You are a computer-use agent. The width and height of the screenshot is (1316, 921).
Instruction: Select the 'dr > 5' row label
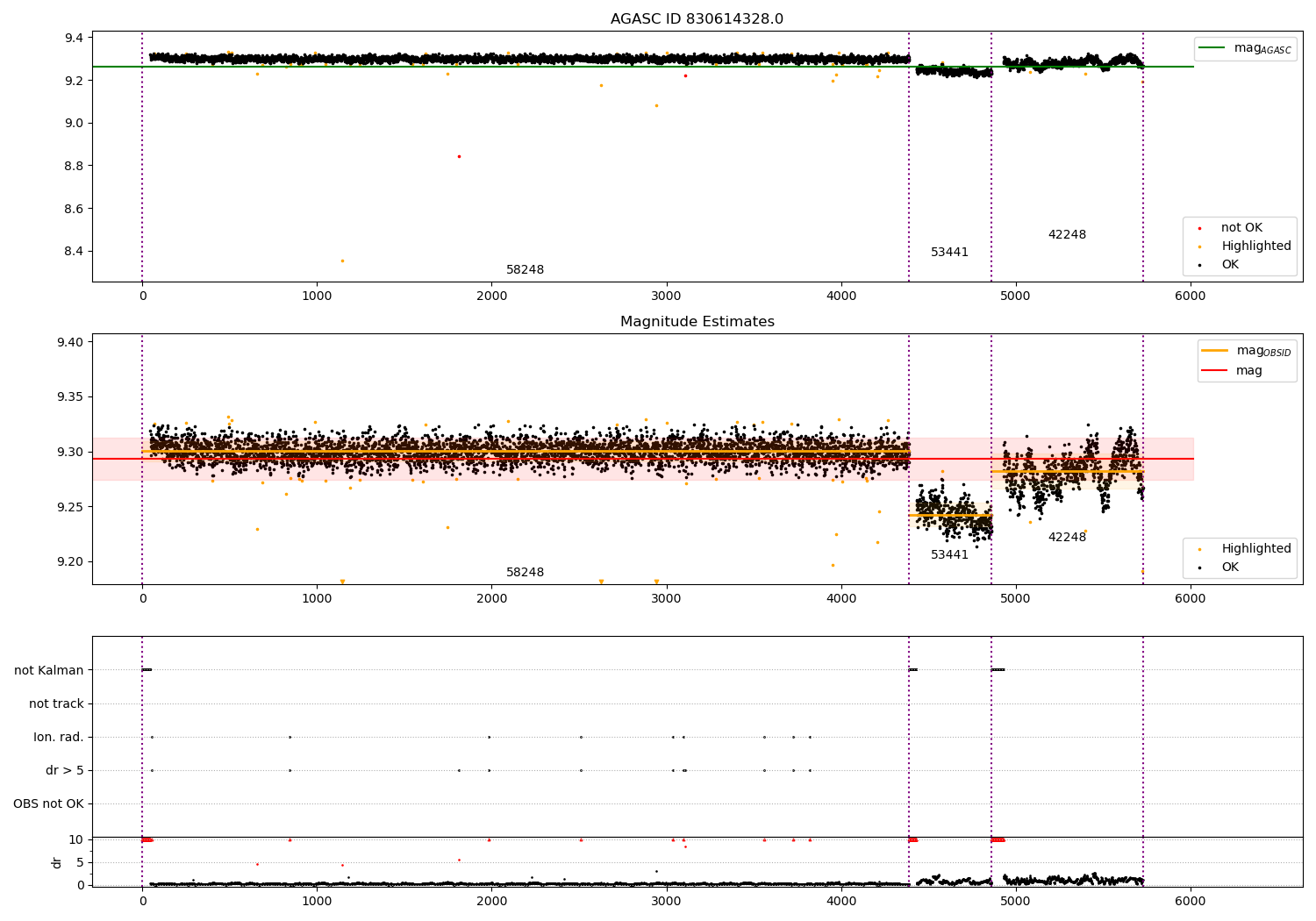65,771
